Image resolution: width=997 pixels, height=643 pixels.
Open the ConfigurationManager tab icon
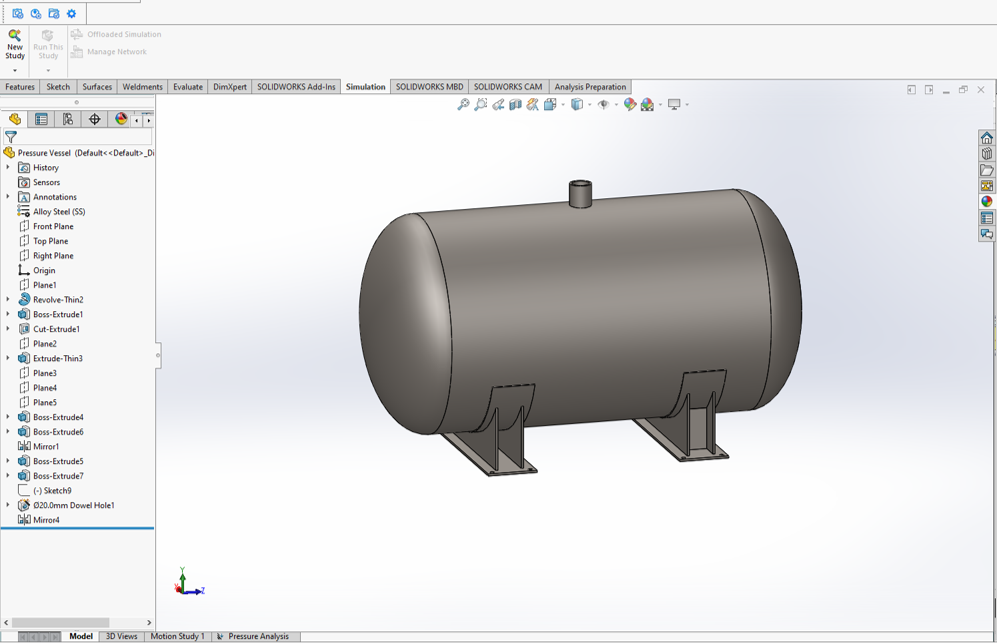pos(66,120)
